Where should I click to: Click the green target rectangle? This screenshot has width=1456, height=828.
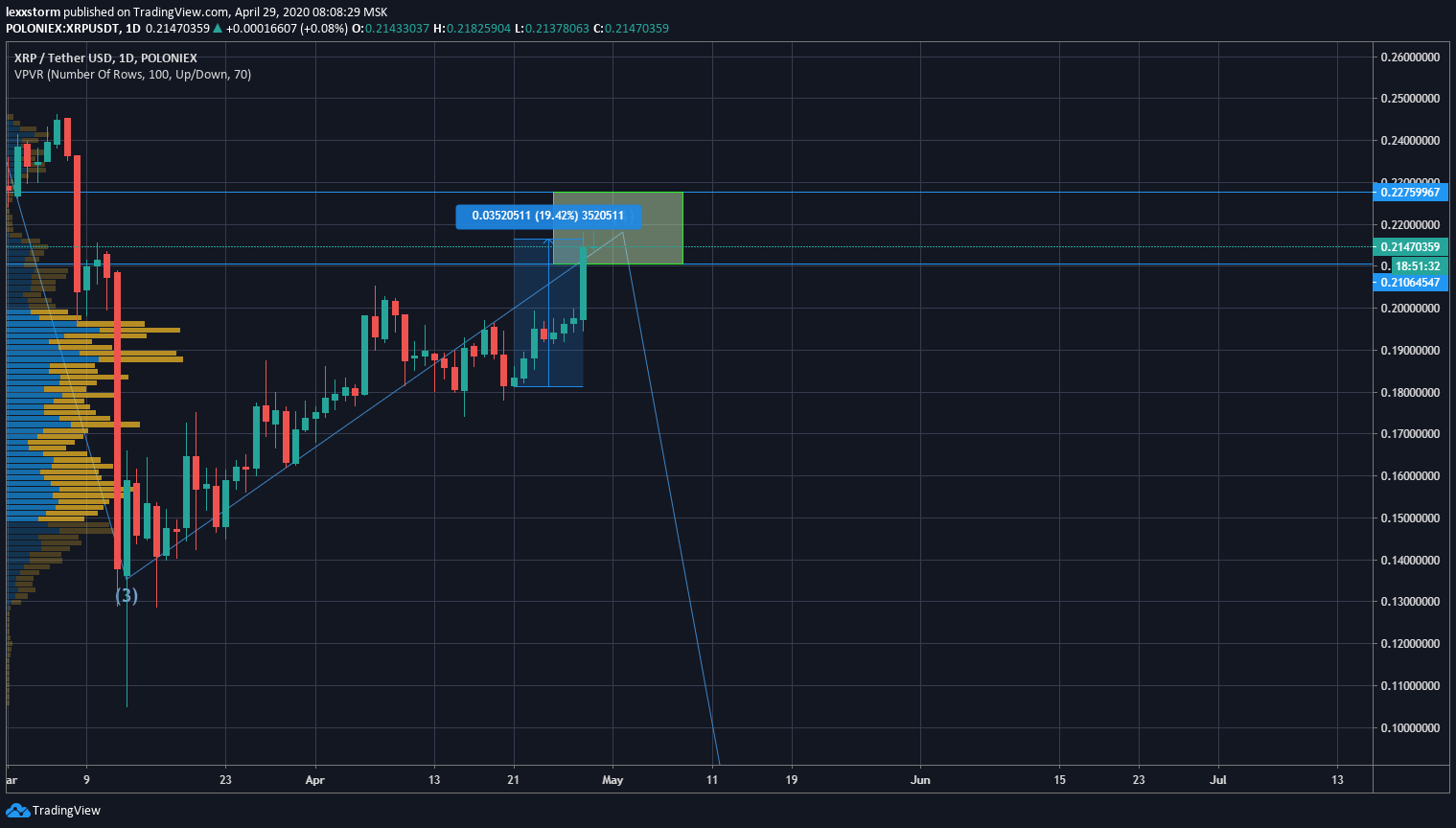tap(618, 228)
